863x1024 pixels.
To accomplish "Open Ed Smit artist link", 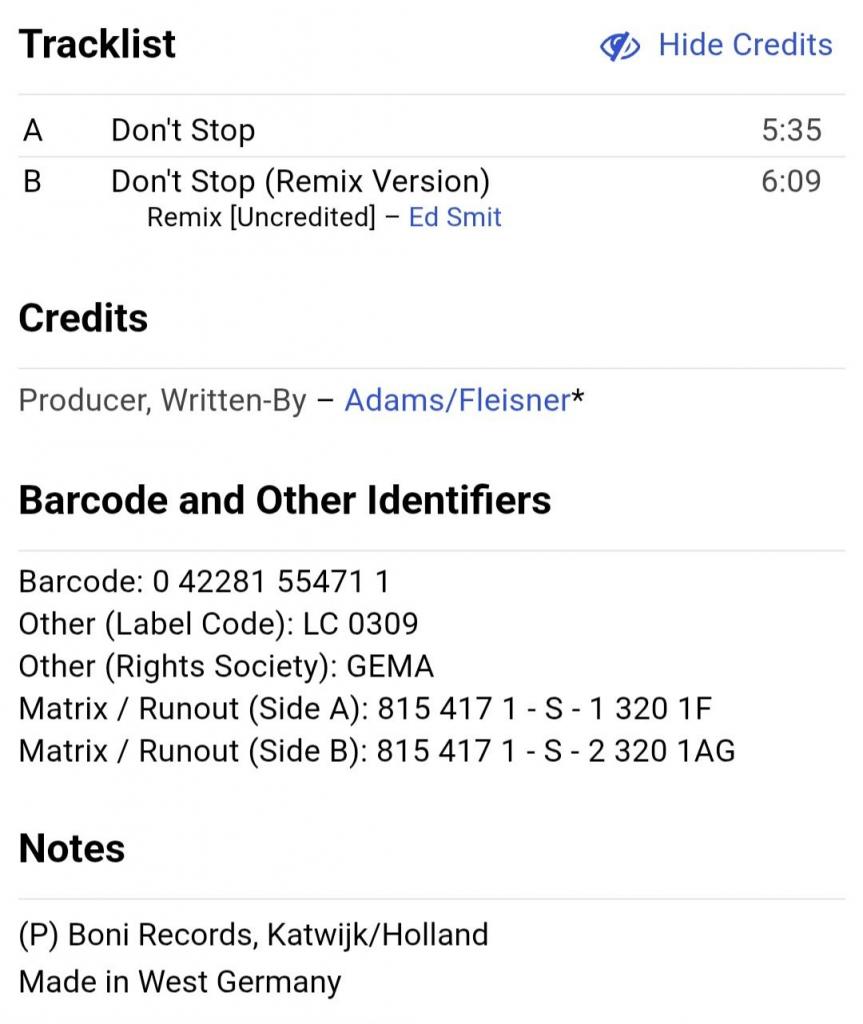I will click(455, 217).
